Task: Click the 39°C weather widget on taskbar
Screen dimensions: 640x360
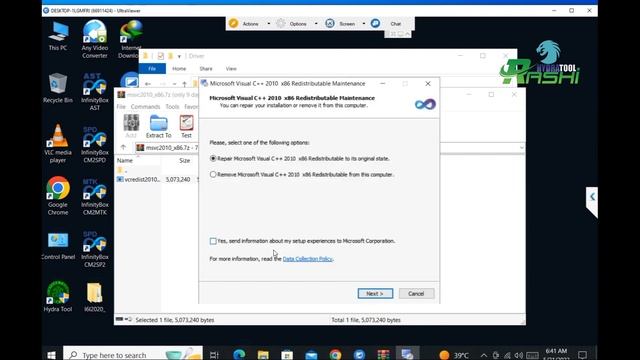Action: point(454,355)
